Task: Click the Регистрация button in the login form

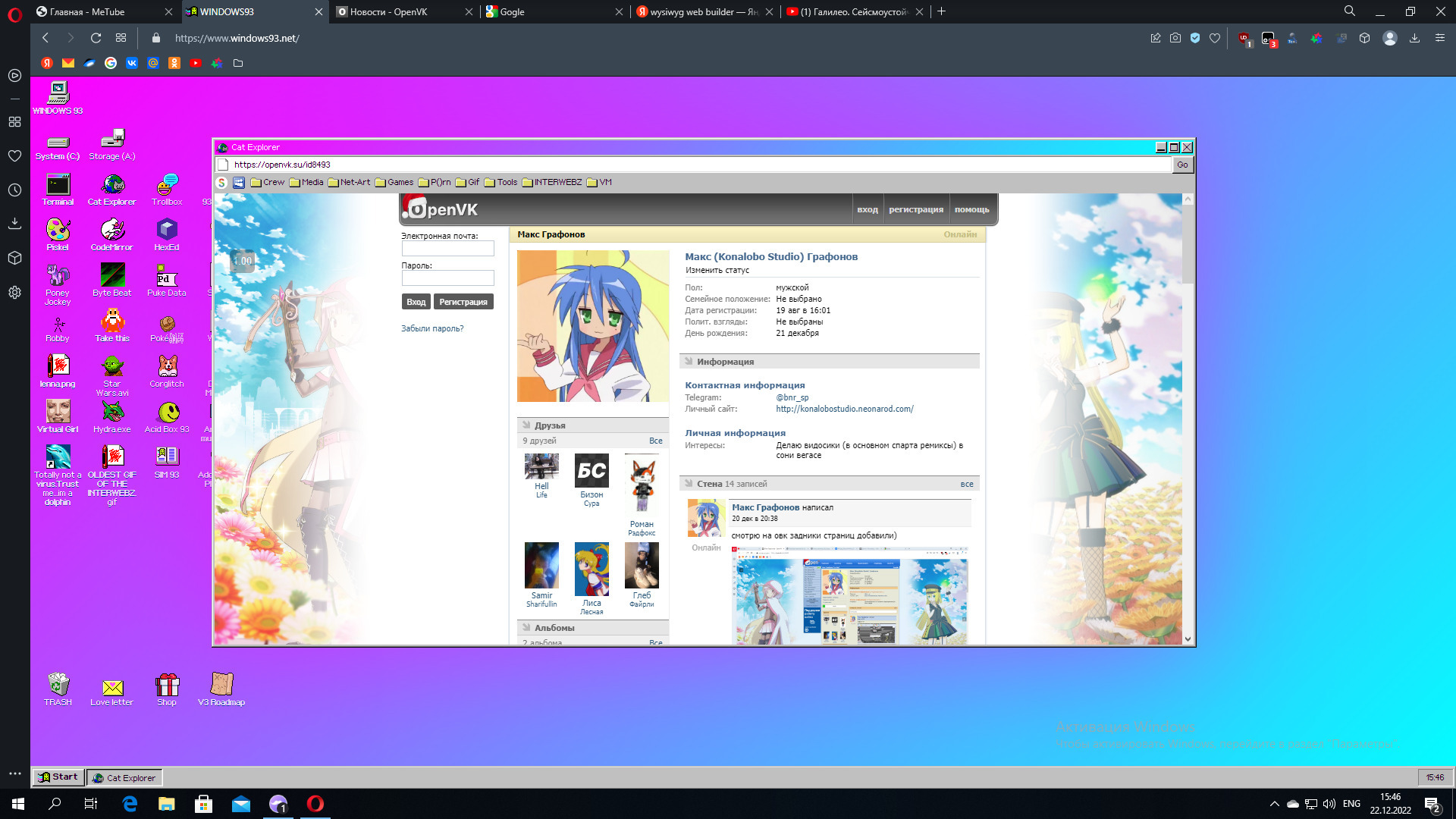Action: (463, 302)
